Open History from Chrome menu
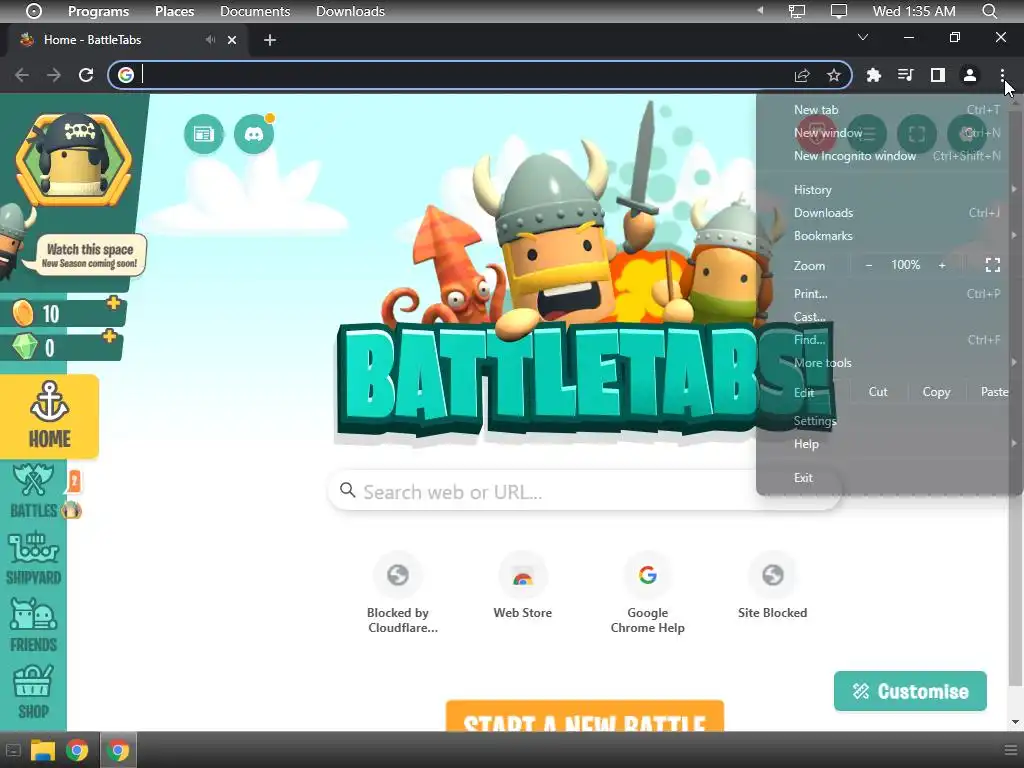1024x768 pixels. [x=889, y=190]
